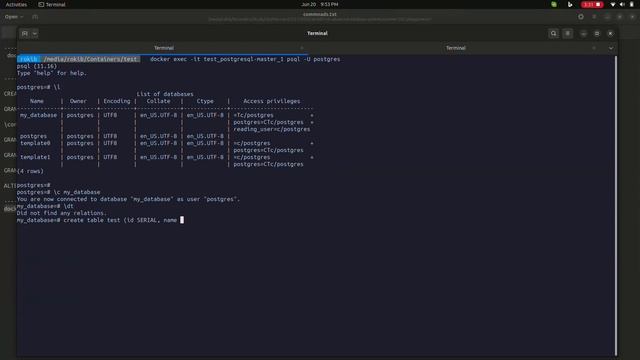Click the 'Did not find any relations.' line

click(62, 213)
